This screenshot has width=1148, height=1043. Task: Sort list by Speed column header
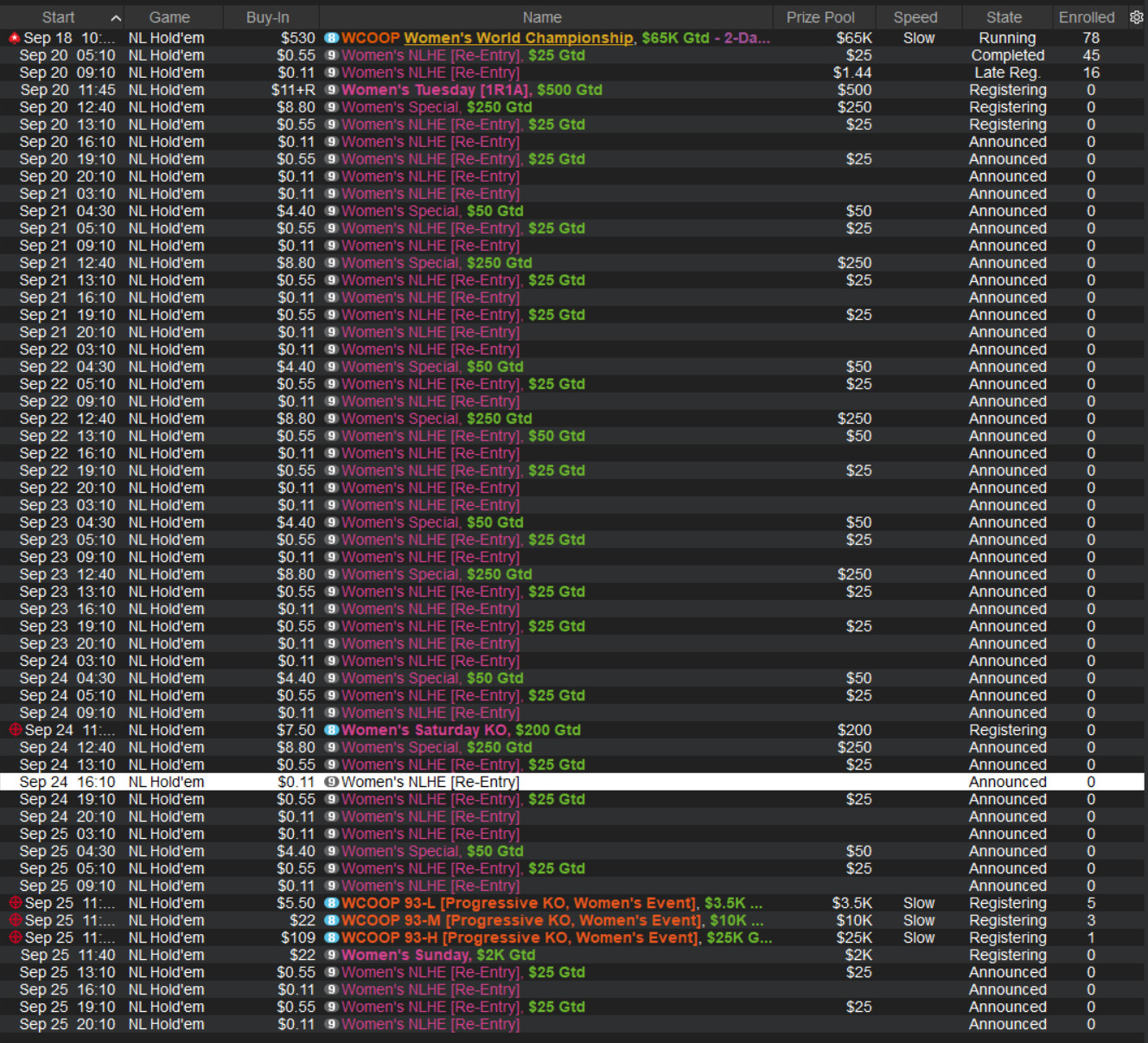915,17
